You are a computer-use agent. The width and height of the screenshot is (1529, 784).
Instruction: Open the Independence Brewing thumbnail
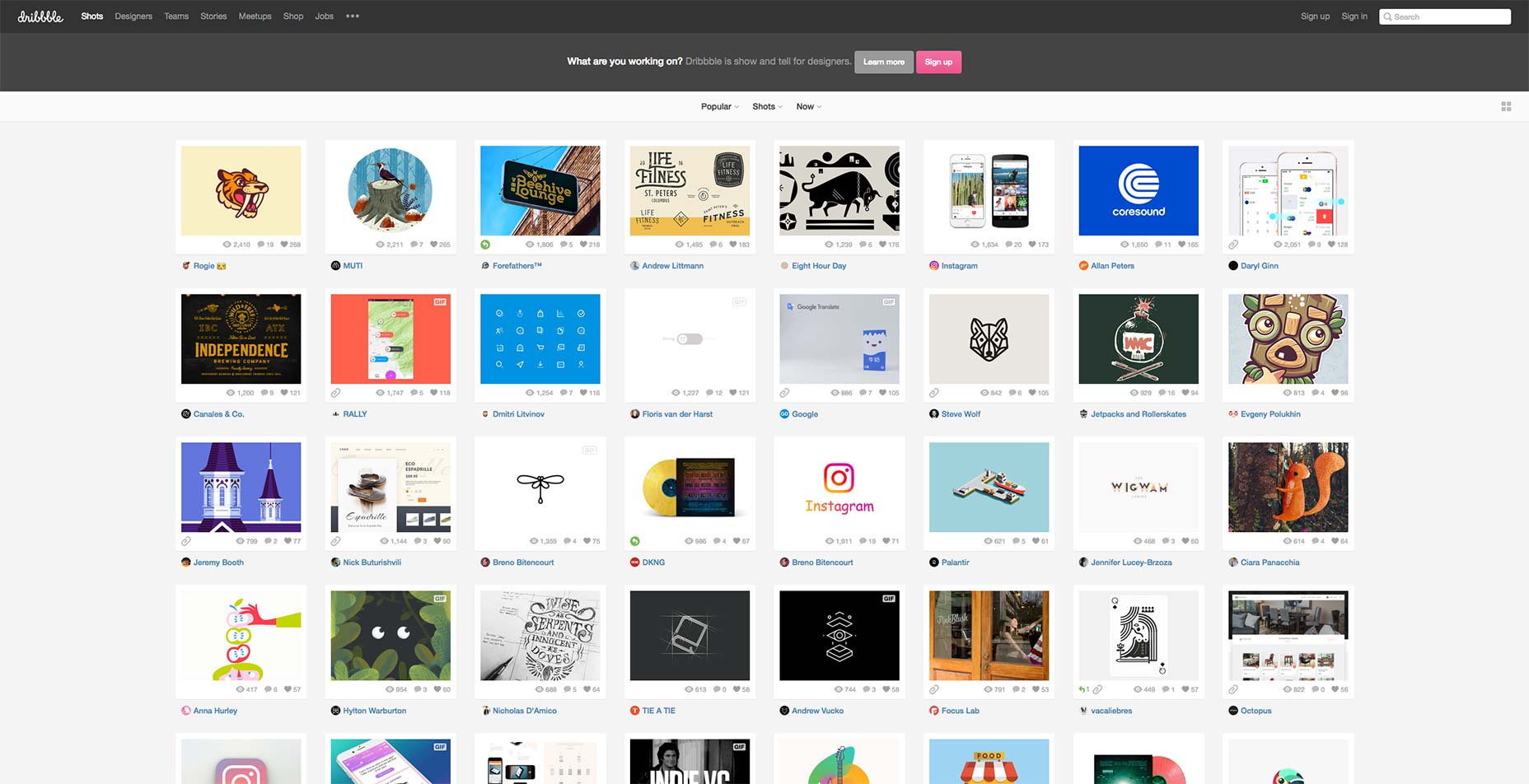point(241,338)
